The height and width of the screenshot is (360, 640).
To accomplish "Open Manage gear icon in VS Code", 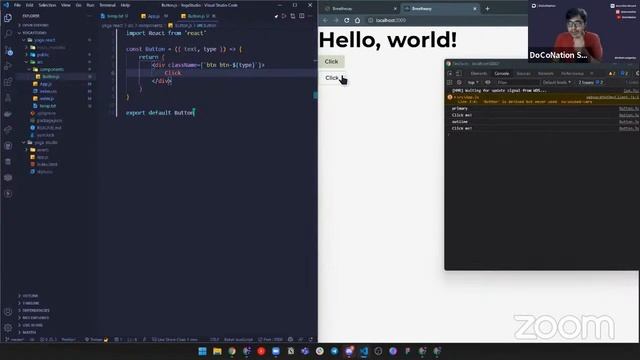I will 8,327.
